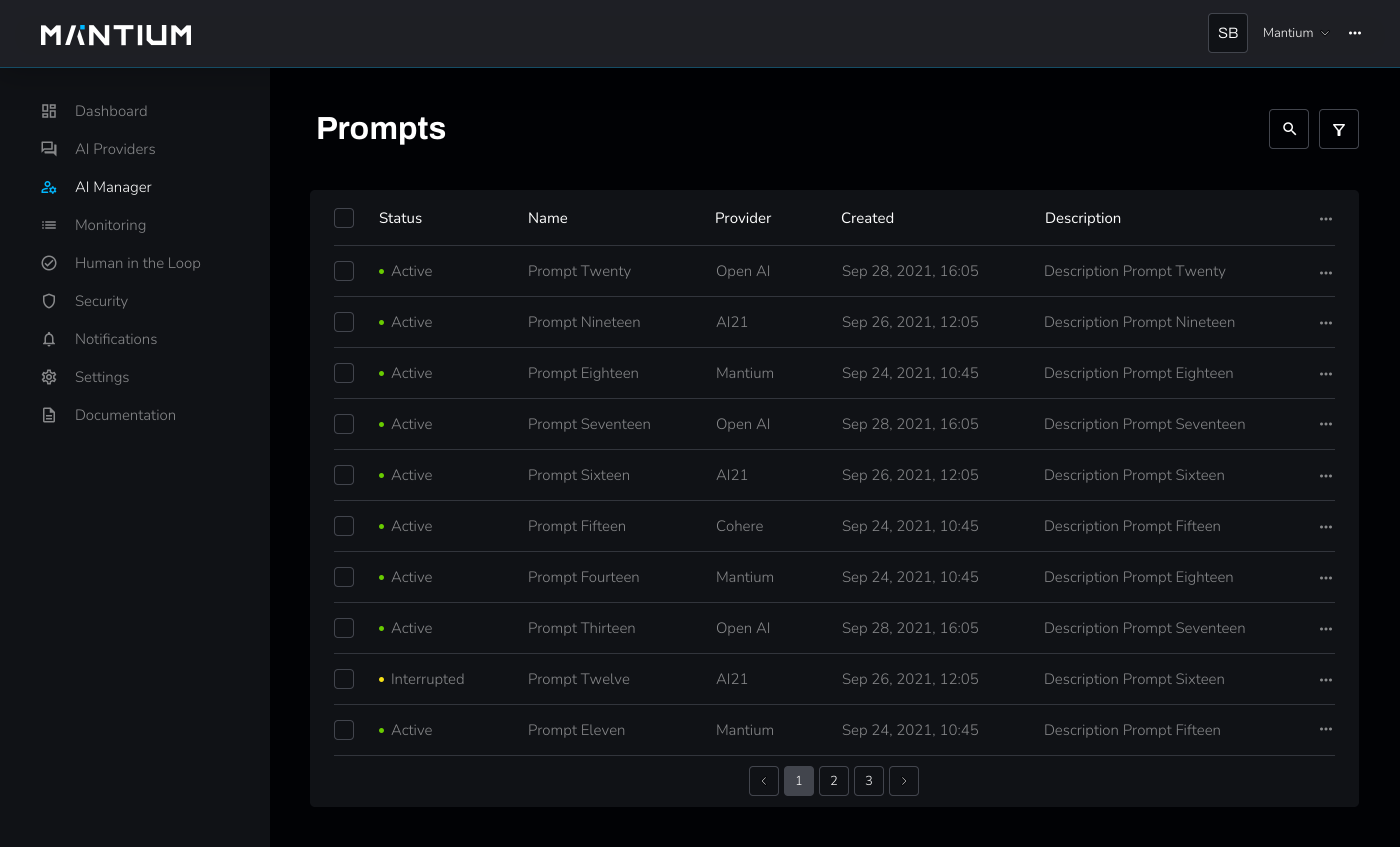Go to Documentation in sidebar

coord(125,415)
